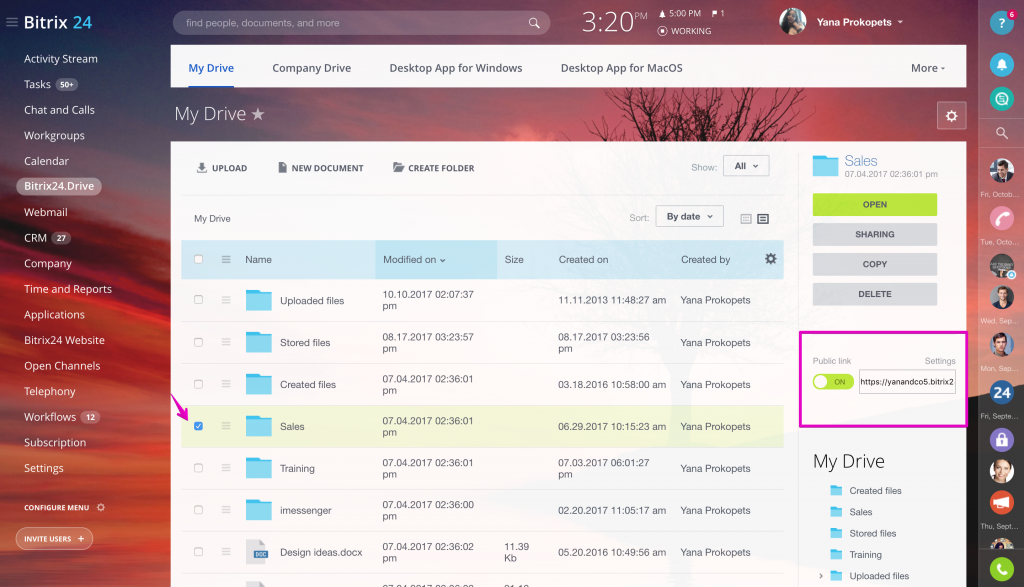1024x587 pixels.
Task: Open Desktop App for Windows tab
Action: point(456,68)
